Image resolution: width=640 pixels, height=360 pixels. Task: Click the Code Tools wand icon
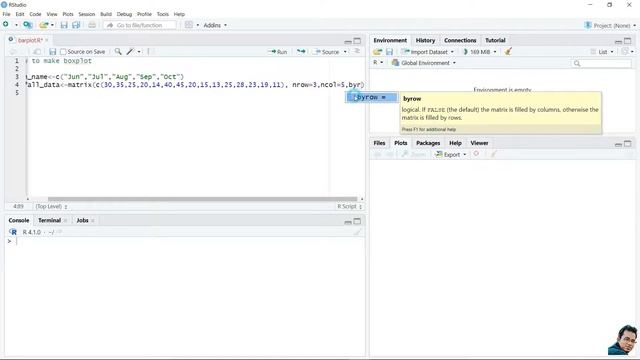click(x=130, y=51)
